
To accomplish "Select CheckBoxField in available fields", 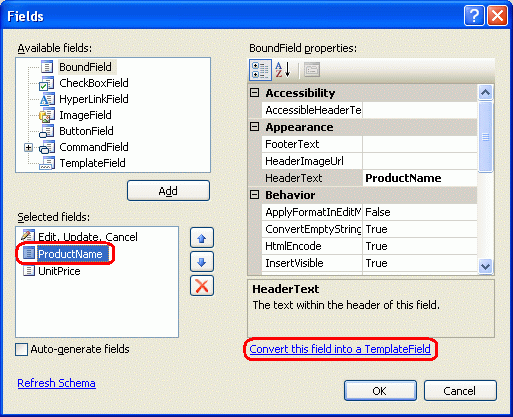I will (94, 83).
